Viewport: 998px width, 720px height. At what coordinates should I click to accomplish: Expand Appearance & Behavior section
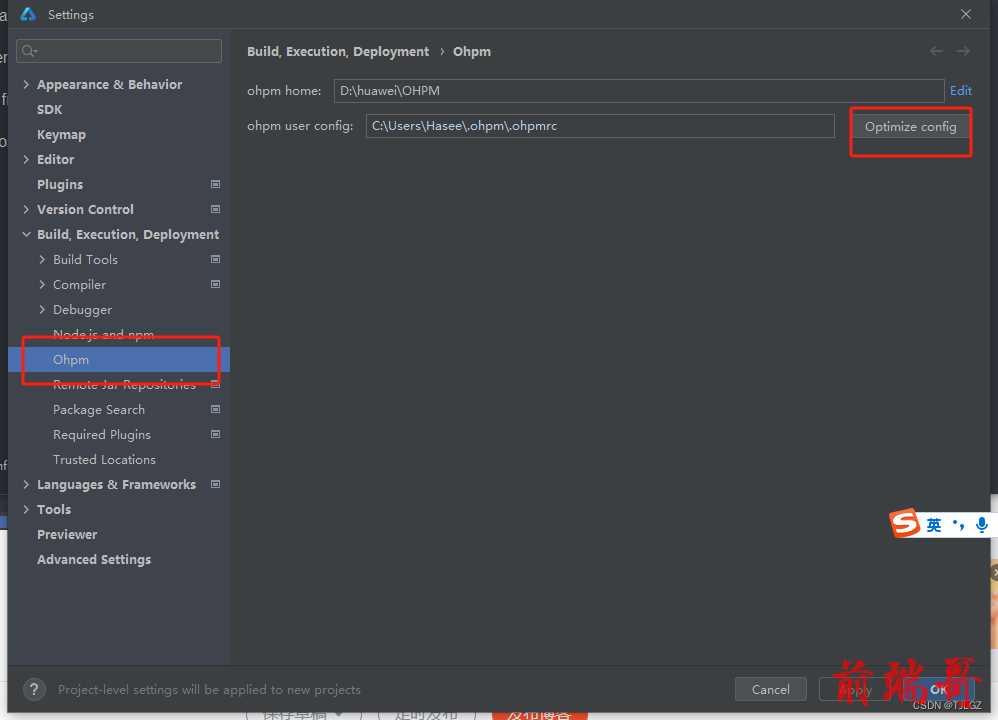coord(26,84)
